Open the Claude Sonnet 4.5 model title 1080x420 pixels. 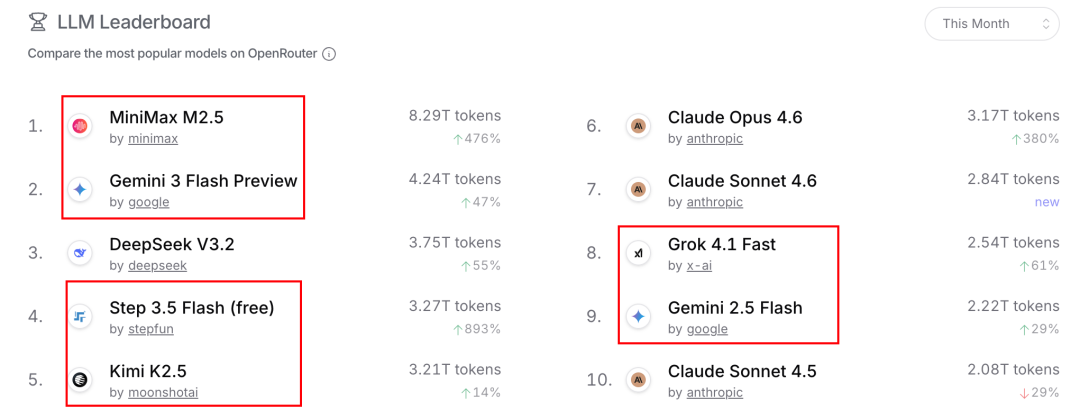(742, 372)
